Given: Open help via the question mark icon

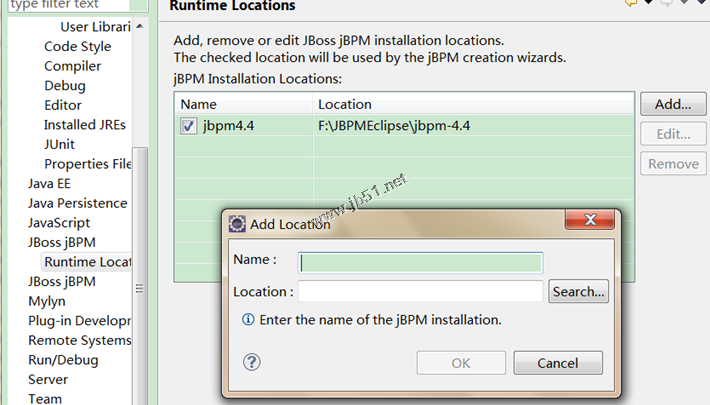Looking at the screenshot, I should (252, 362).
